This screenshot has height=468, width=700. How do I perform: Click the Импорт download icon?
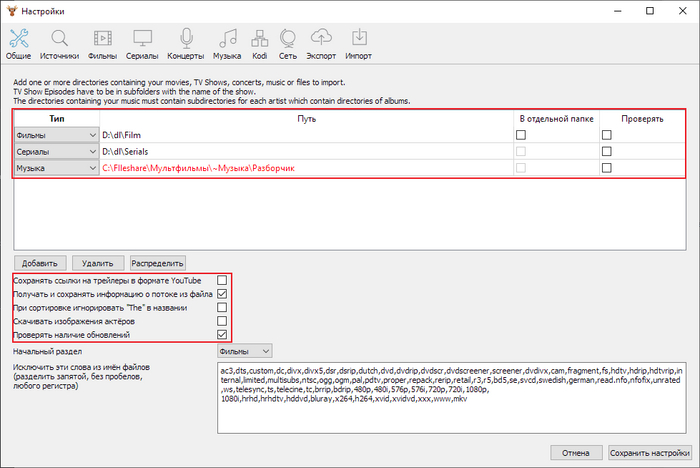coord(358,42)
